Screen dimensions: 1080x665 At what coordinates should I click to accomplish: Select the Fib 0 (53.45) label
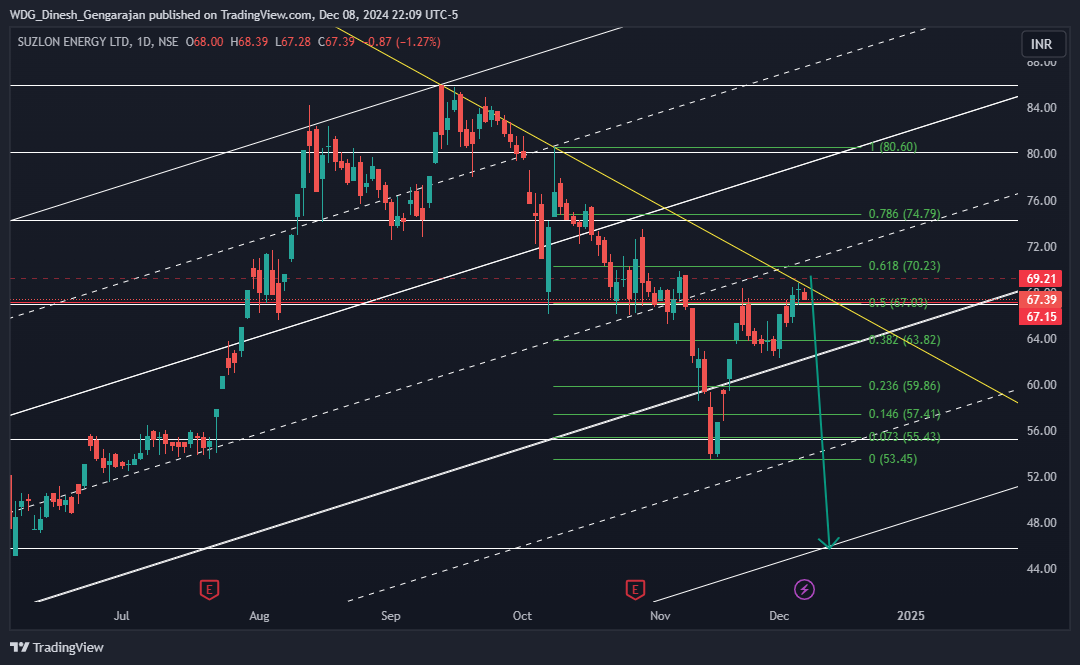(893, 459)
